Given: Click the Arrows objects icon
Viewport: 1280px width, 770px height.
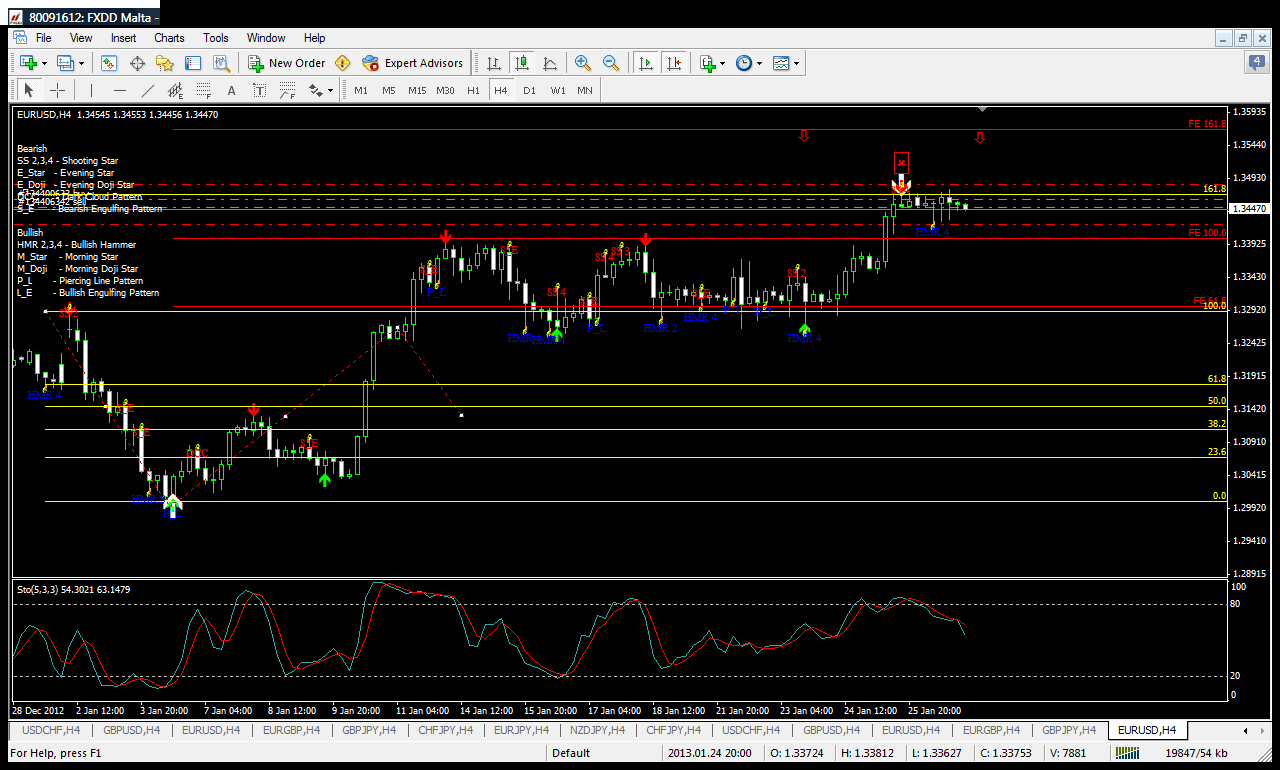Looking at the screenshot, I should click(x=316, y=90).
